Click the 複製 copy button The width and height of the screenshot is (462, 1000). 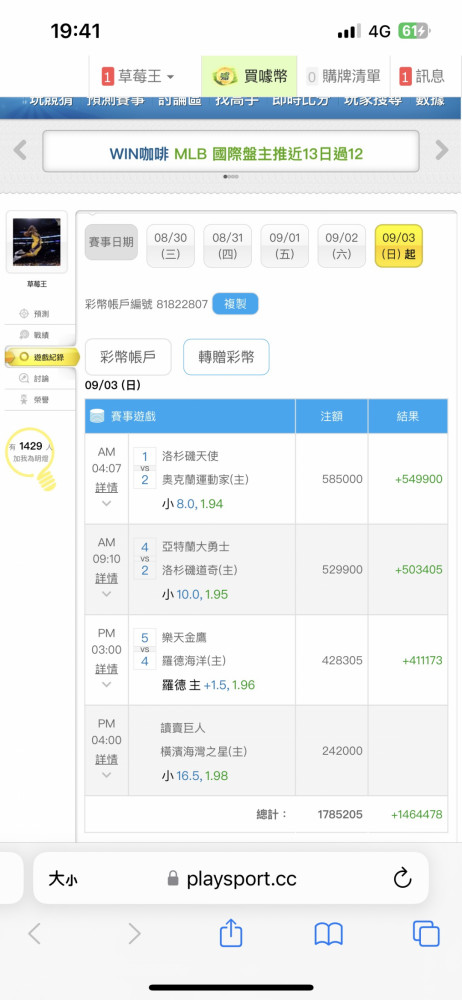click(x=235, y=304)
